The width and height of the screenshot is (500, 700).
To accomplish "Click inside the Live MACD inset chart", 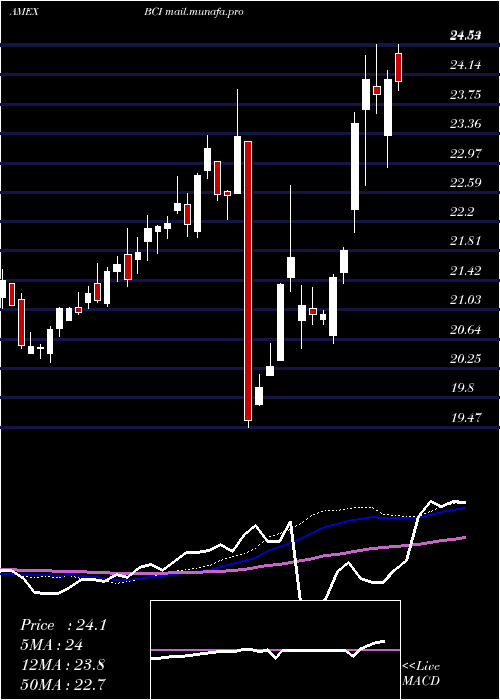I will [x=275, y=650].
